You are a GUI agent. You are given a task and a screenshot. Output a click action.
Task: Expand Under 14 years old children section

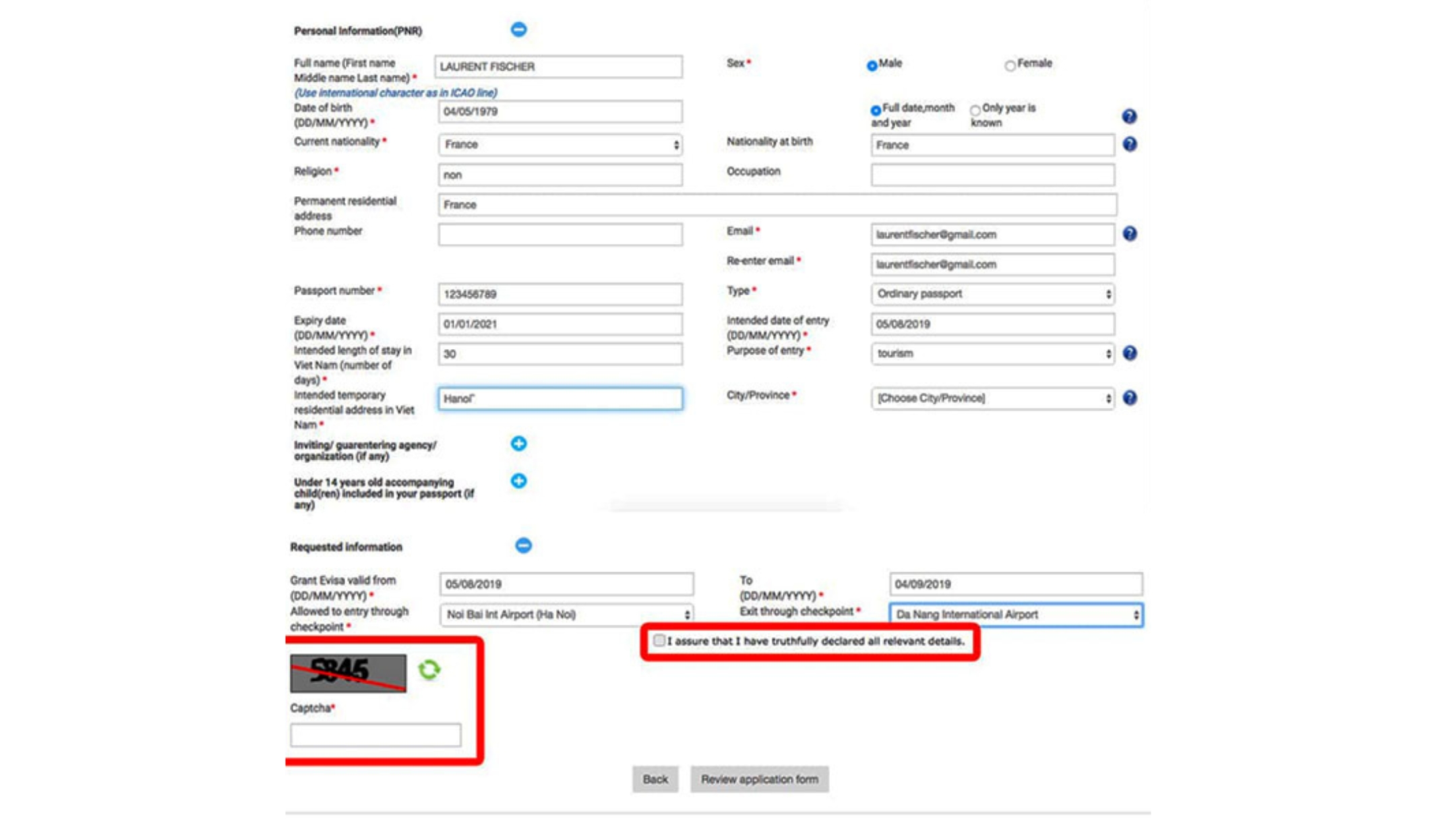[x=518, y=481]
